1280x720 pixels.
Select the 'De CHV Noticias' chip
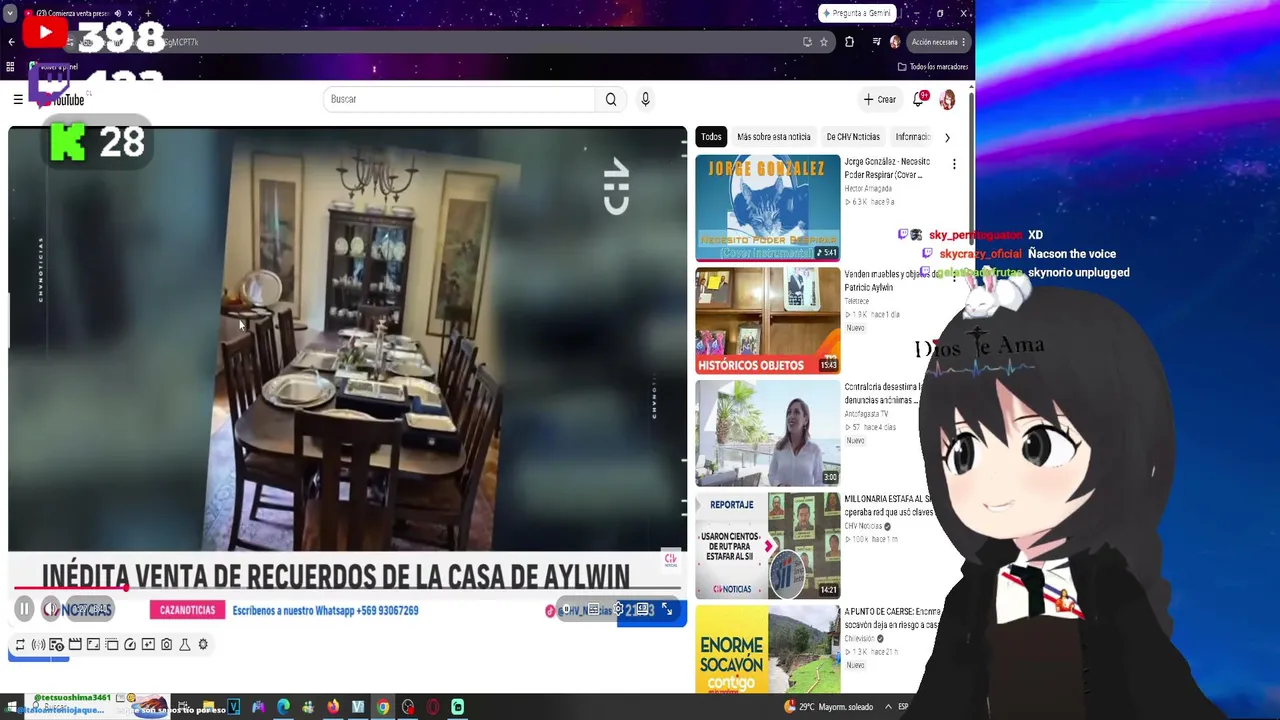pos(853,137)
